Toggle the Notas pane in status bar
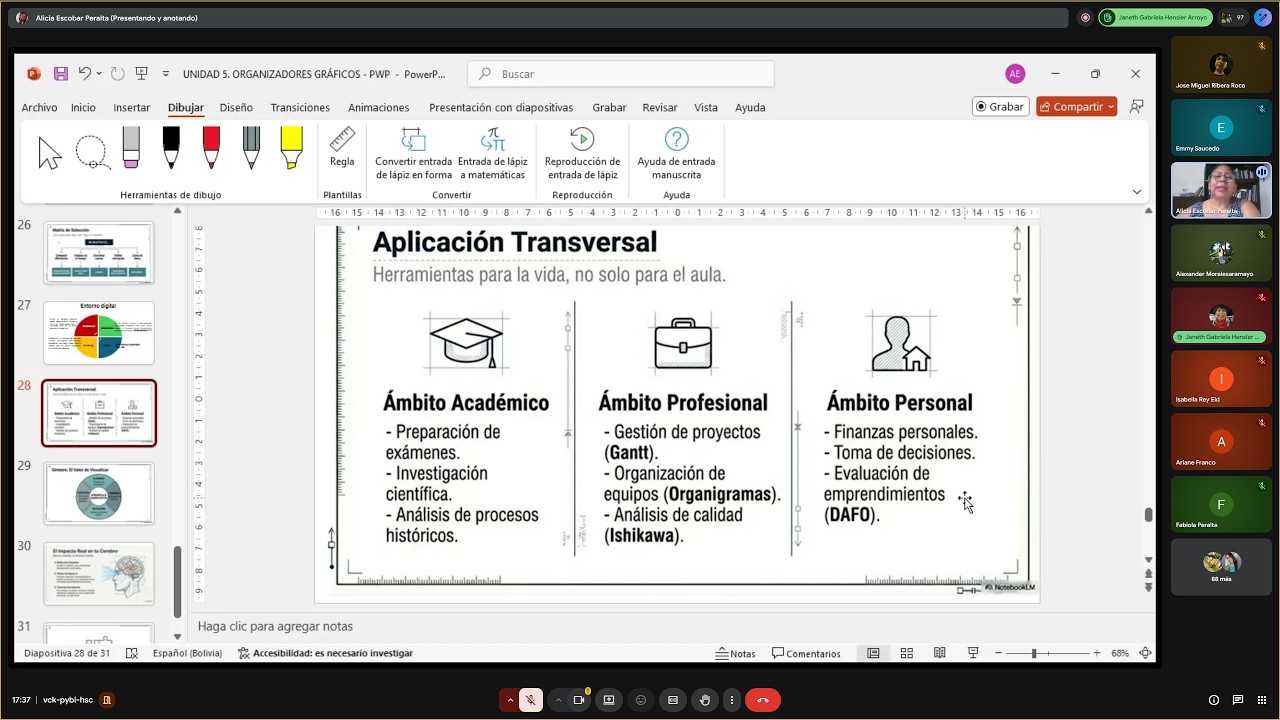 pyautogui.click(x=736, y=653)
